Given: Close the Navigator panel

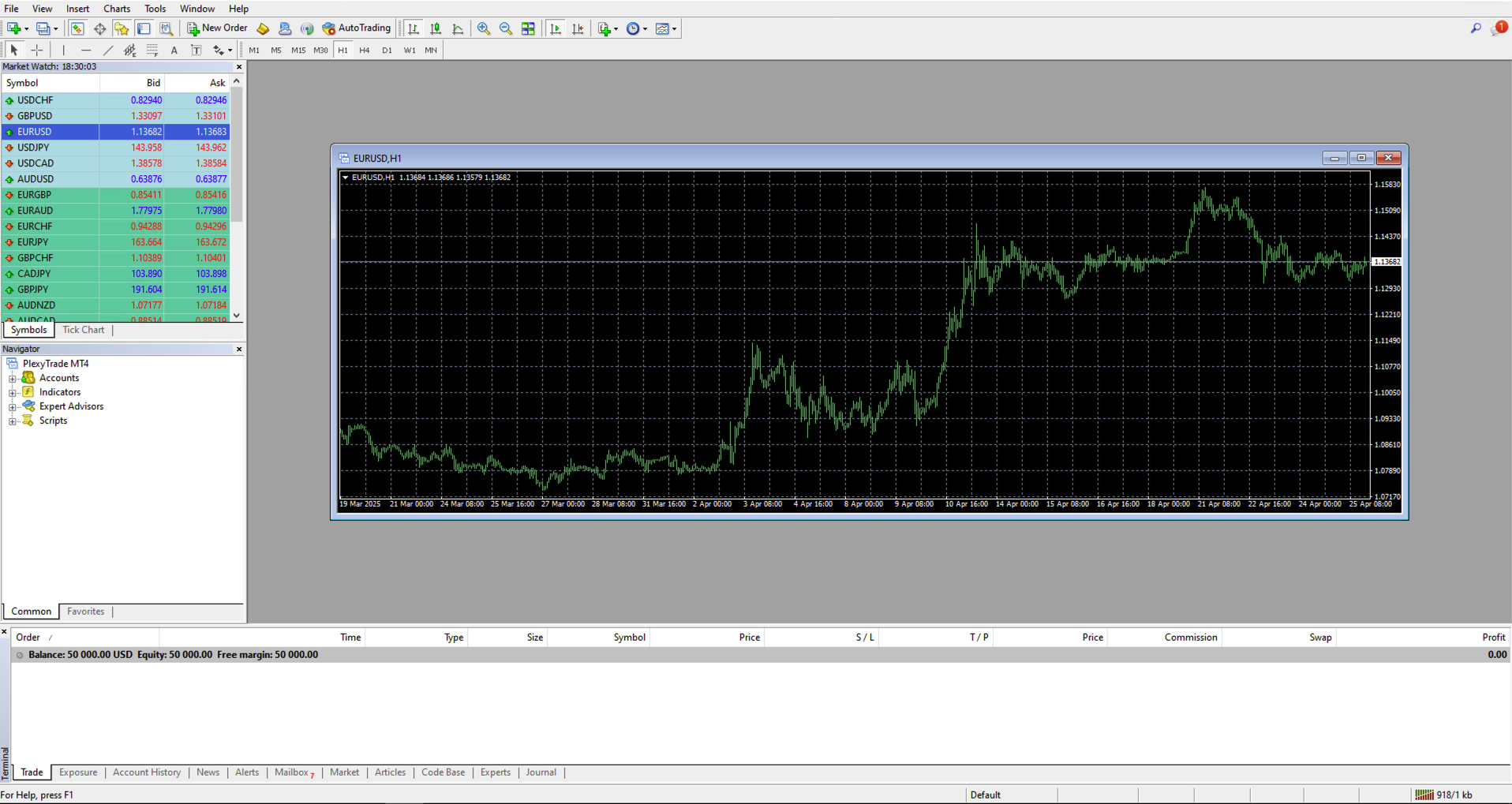Looking at the screenshot, I should coord(239,349).
